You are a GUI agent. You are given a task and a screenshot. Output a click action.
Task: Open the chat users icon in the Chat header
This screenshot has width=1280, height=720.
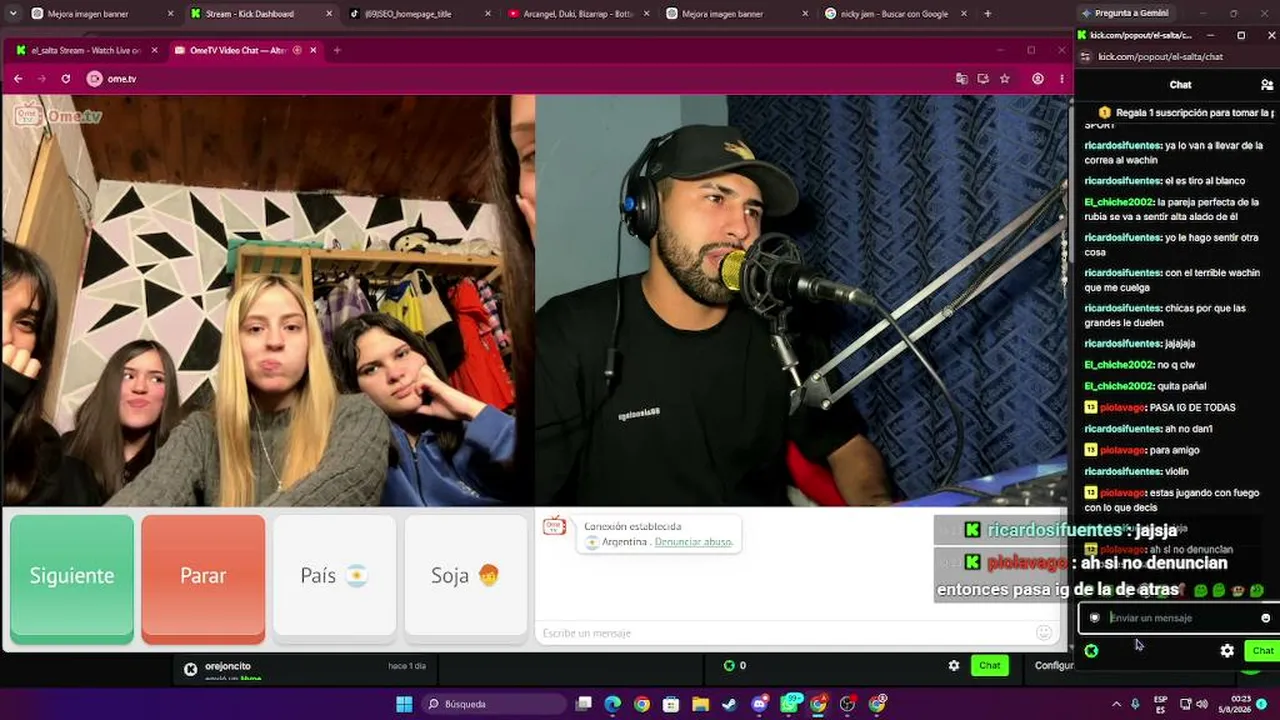(1266, 85)
